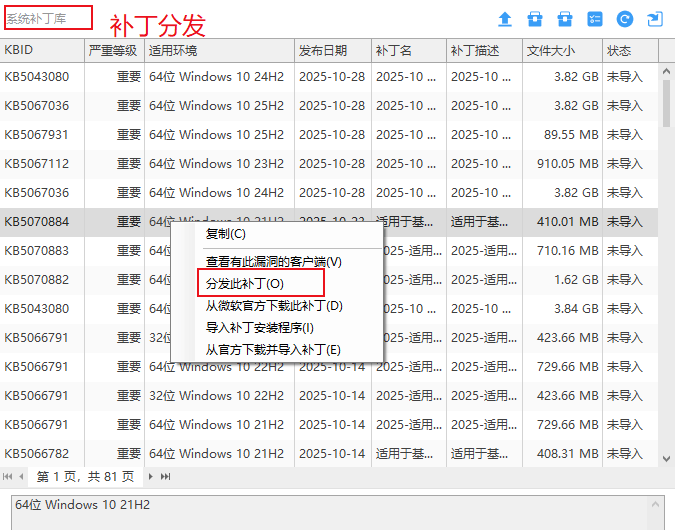Screen dimensions: 675x530
Task: Sort by the 状态 column header
Action: click(x=630, y=50)
